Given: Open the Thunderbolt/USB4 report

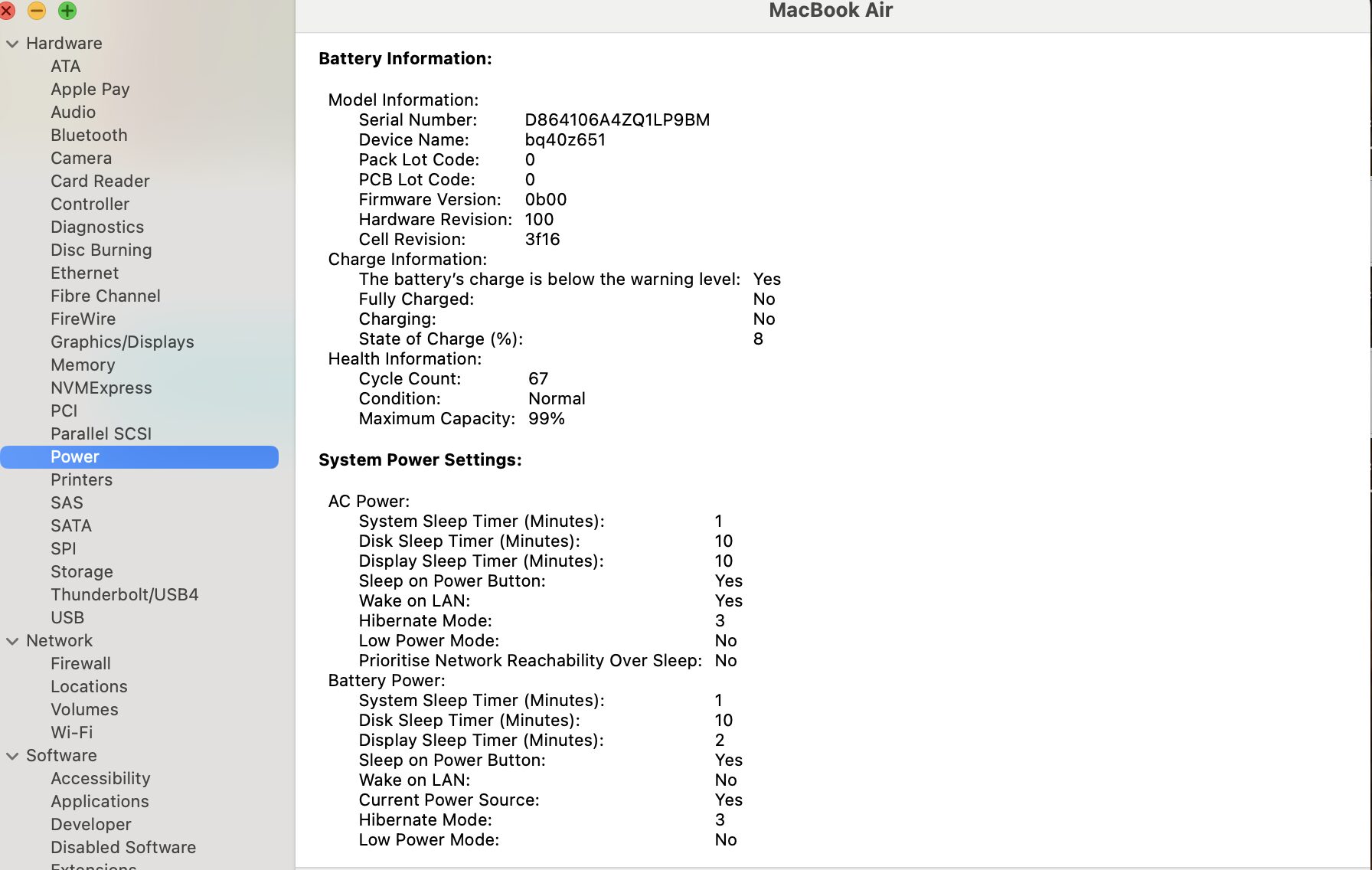Looking at the screenshot, I should click(125, 594).
